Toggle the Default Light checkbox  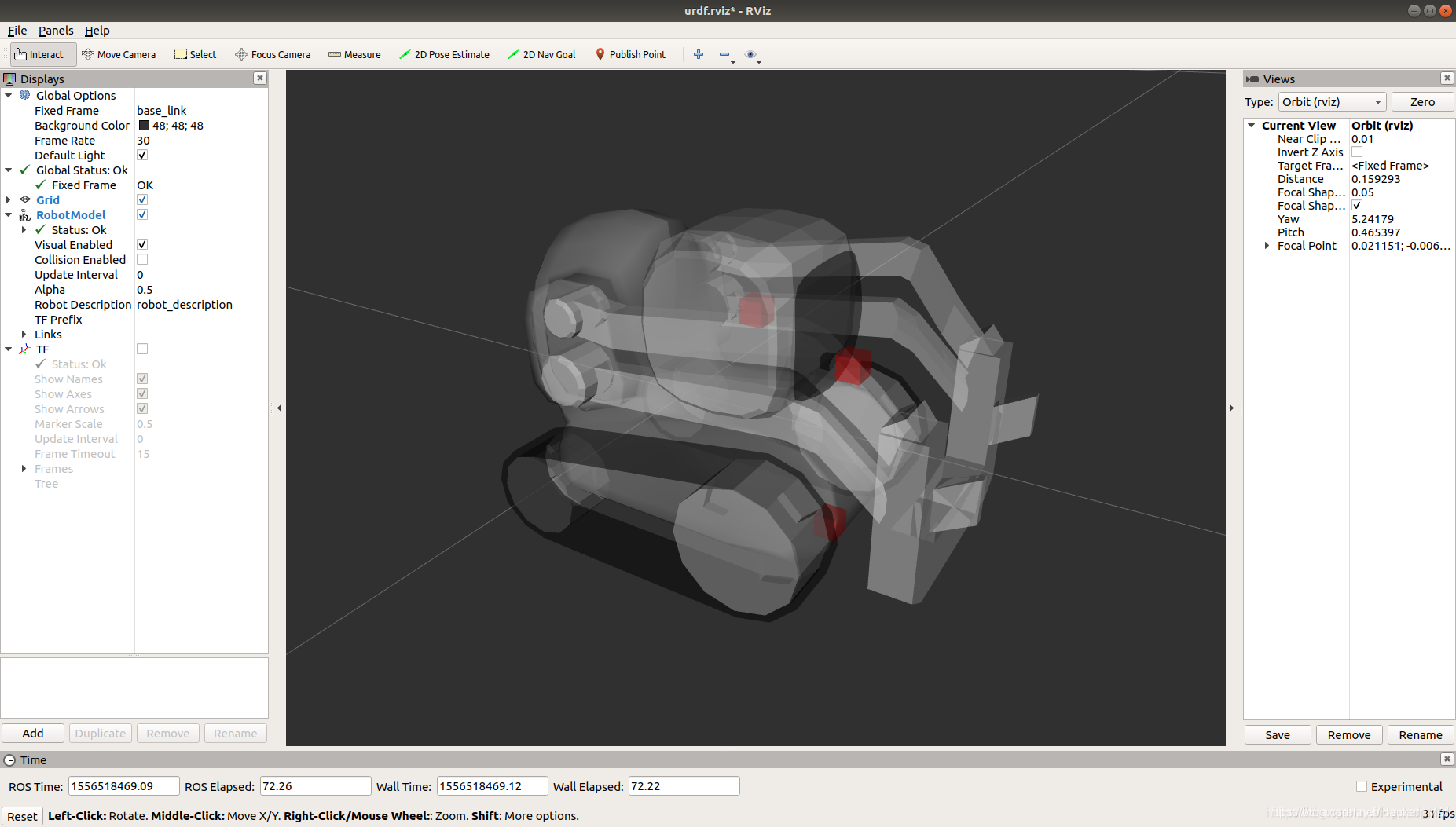point(142,155)
